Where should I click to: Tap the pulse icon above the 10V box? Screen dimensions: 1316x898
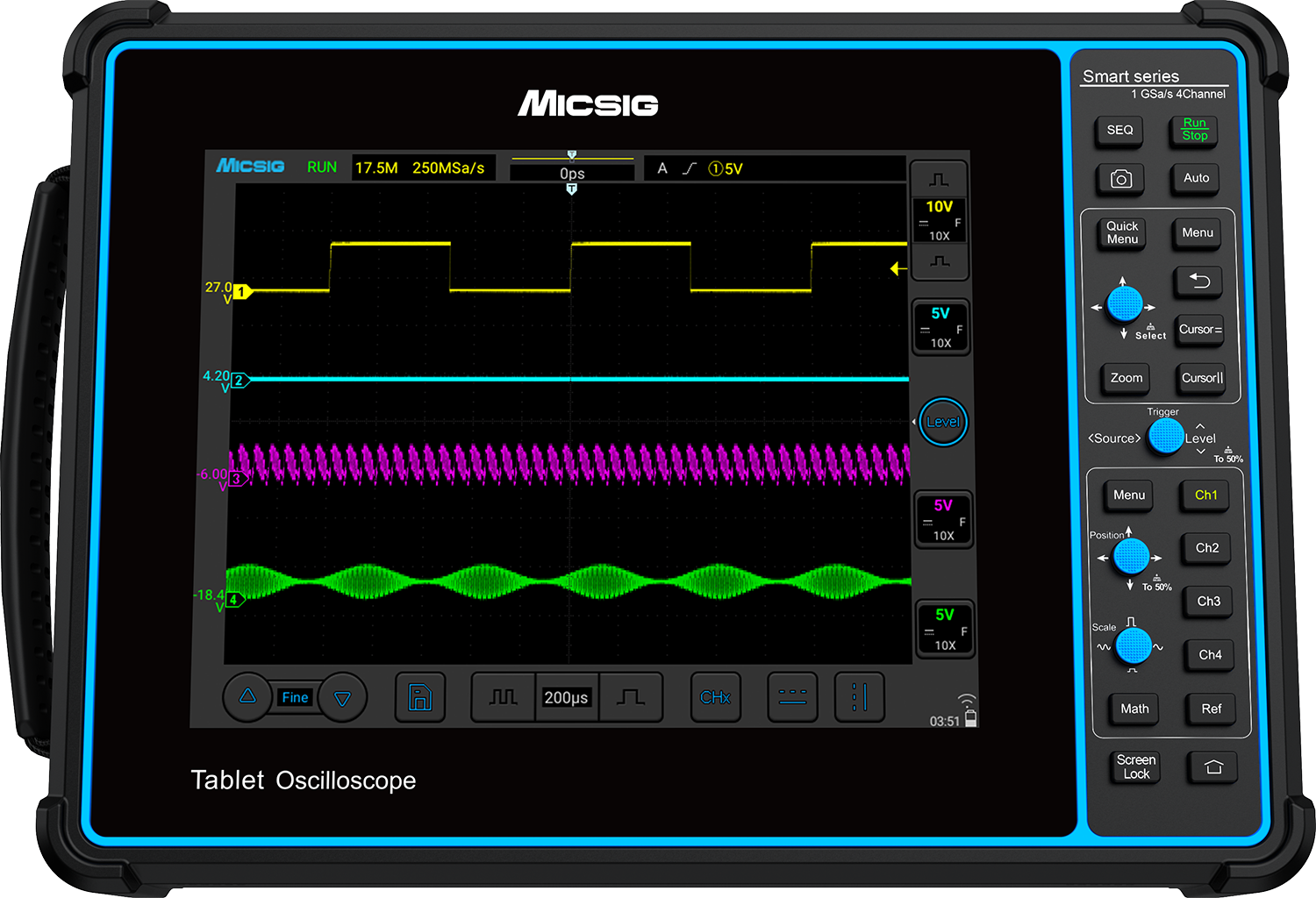coord(939,180)
